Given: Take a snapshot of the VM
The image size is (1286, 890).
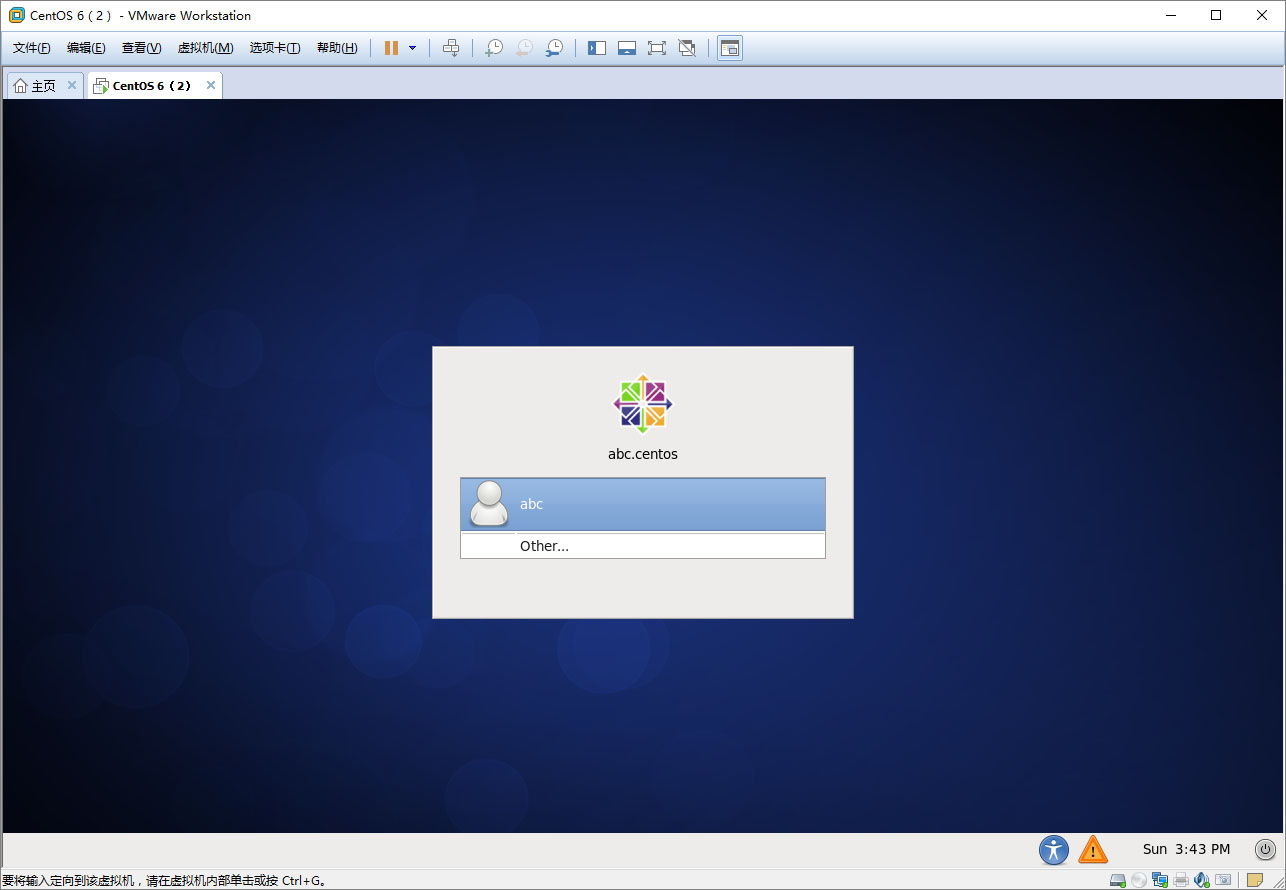Looking at the screenshot, I should click(x=493, y=48).
